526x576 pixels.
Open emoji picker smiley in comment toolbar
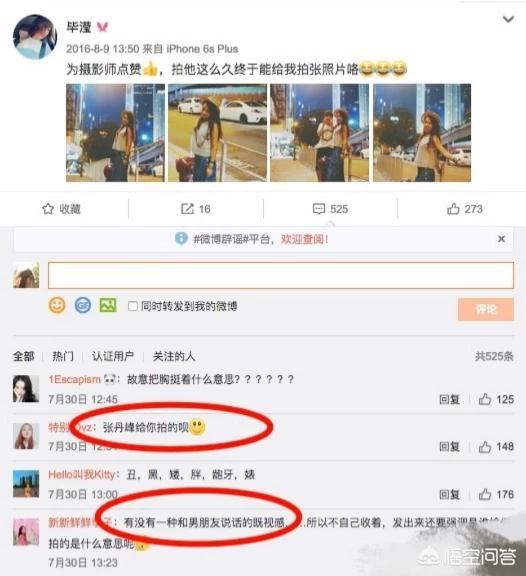pos(57,305)
